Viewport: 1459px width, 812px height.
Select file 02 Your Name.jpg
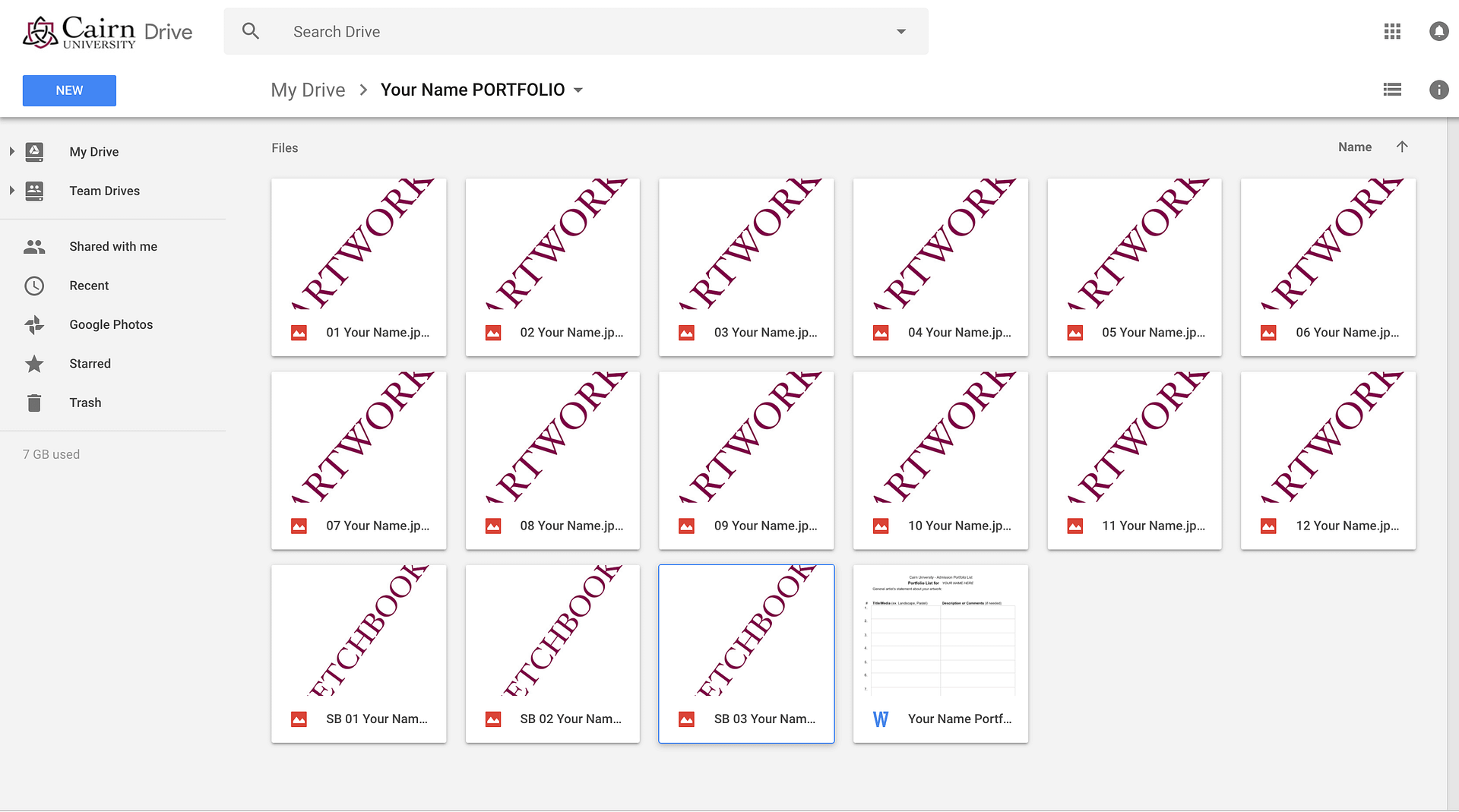point(552,267)
